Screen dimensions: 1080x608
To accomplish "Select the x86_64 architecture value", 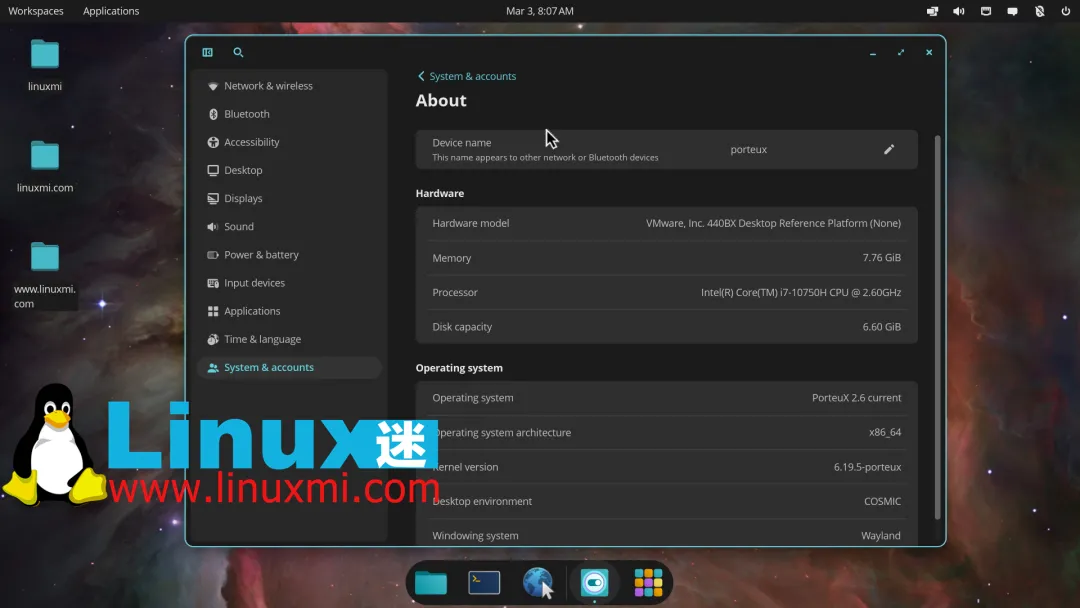I will 885,432.
